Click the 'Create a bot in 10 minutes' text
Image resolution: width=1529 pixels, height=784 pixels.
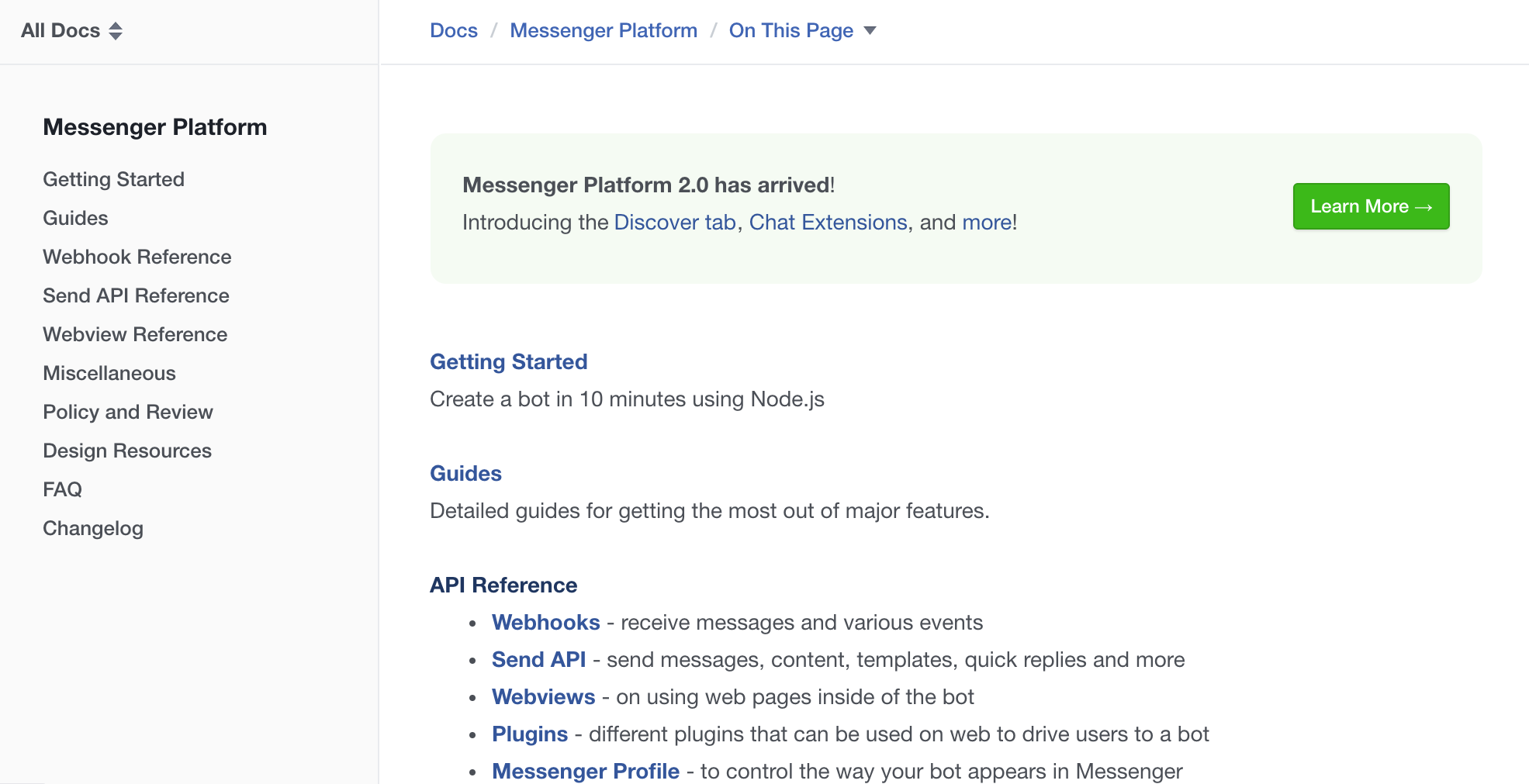(x=627, y=399)
